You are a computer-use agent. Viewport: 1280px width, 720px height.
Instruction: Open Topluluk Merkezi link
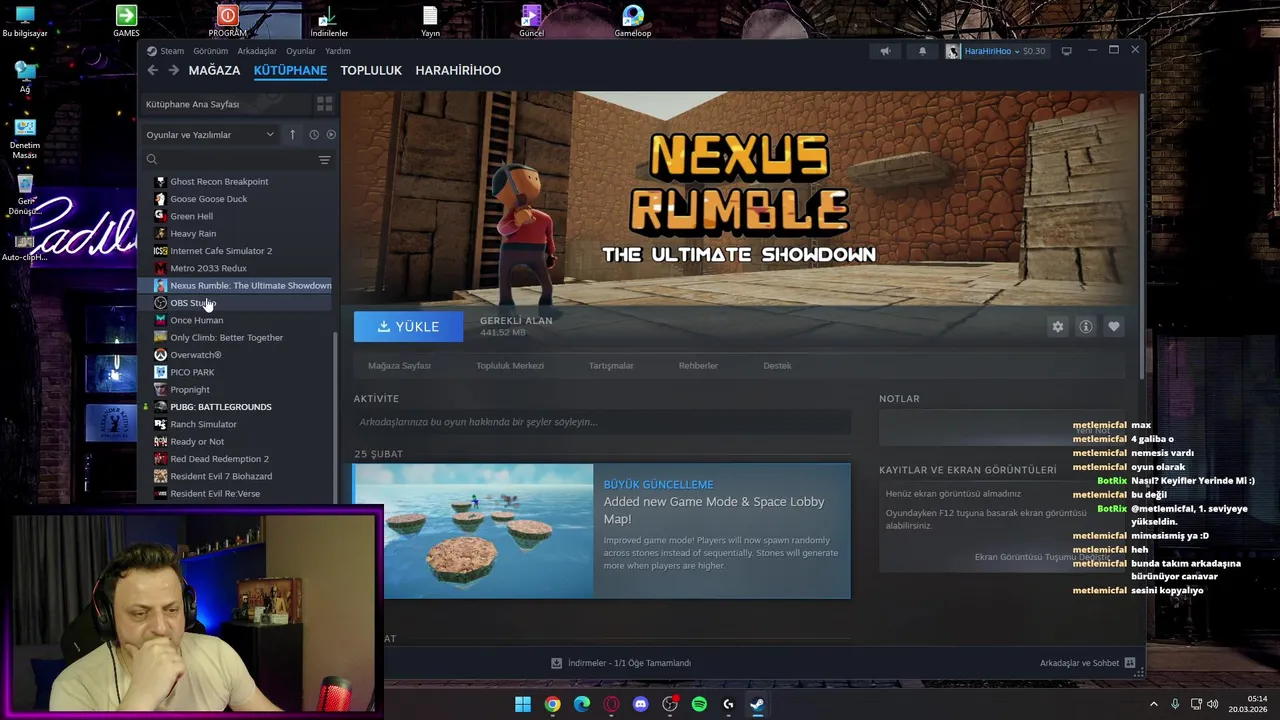point(510,366)
